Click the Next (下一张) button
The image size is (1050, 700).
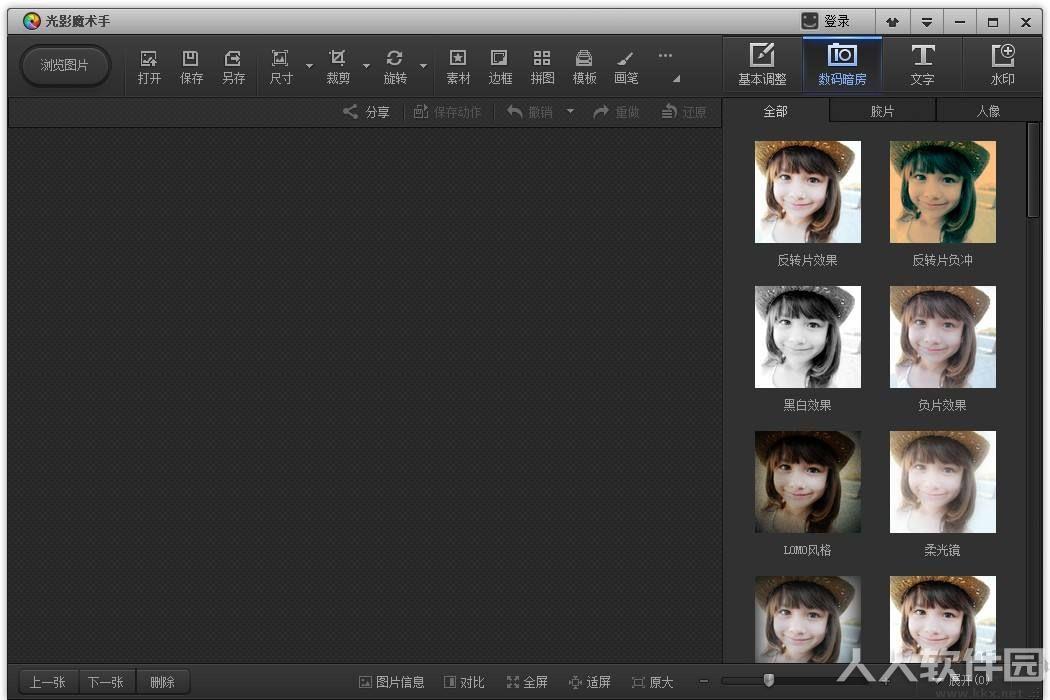pyautogui.click(x=106, y=682)
